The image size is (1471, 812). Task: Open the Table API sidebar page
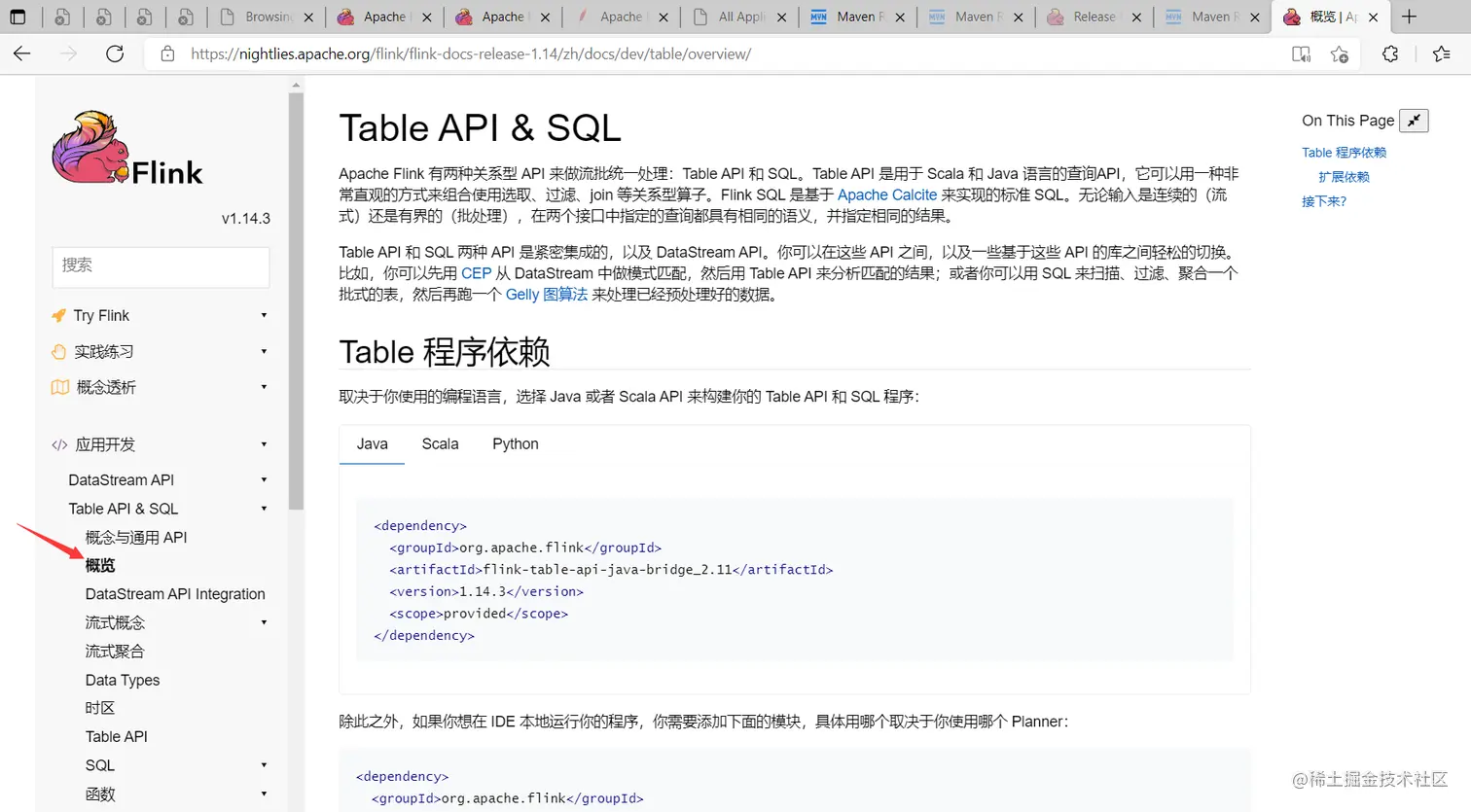[x=117, y=736]
